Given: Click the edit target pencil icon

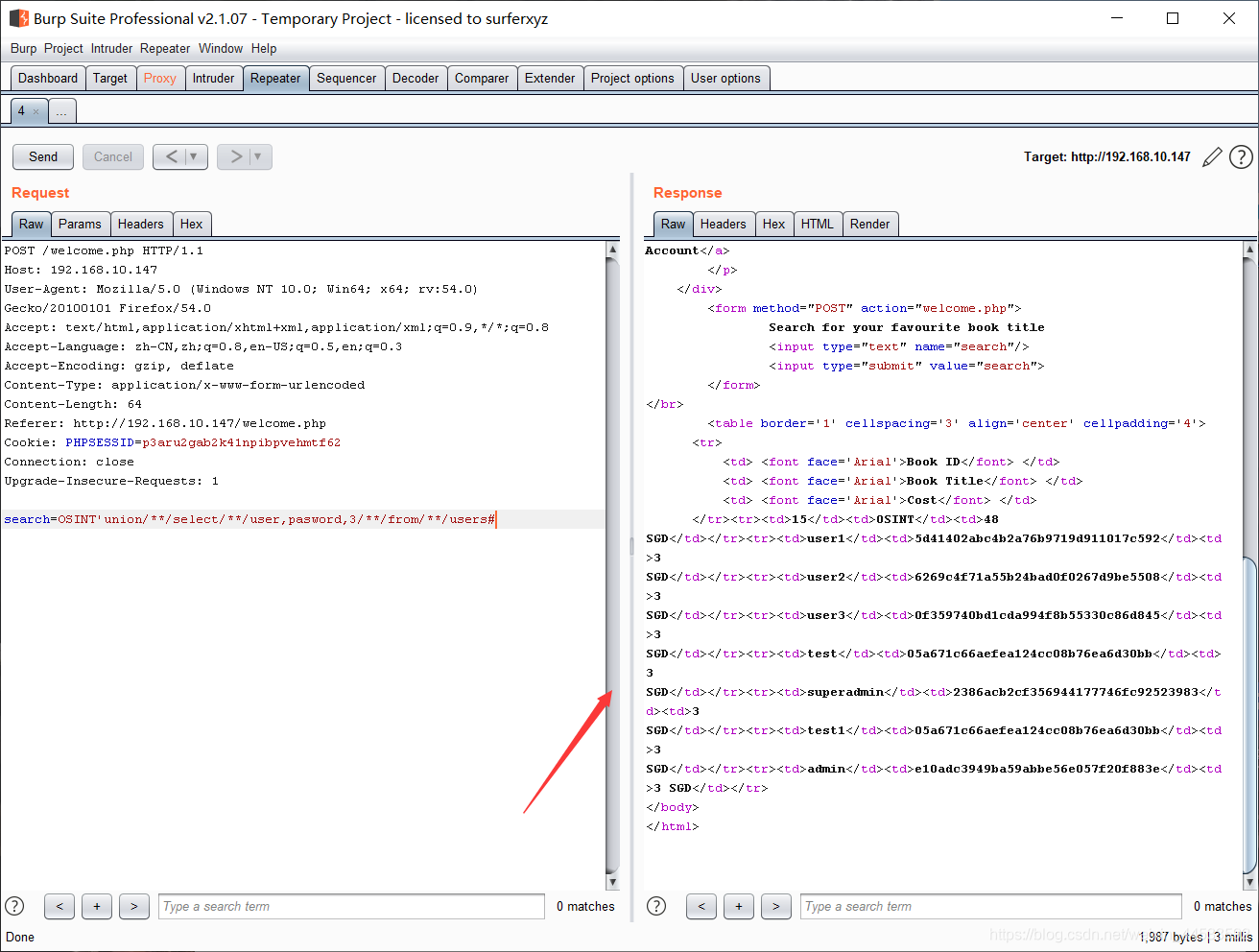Looking at the screenshot, I should click(x=1212, y=156).
